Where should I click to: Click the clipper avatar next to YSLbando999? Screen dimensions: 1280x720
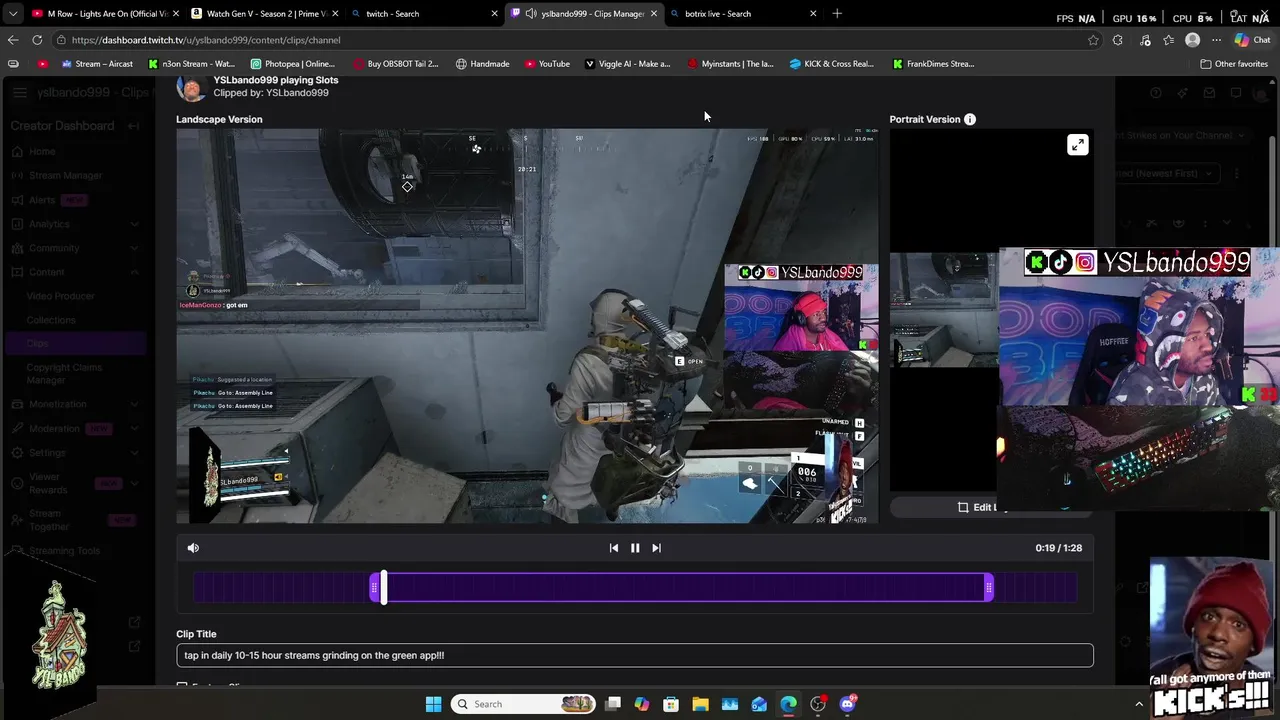[191, 87]
